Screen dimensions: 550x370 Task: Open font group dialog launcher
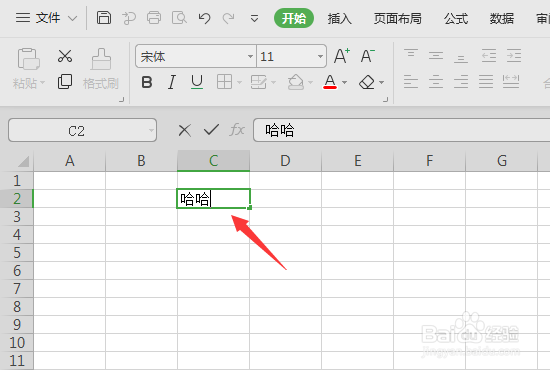pos(385,100)
